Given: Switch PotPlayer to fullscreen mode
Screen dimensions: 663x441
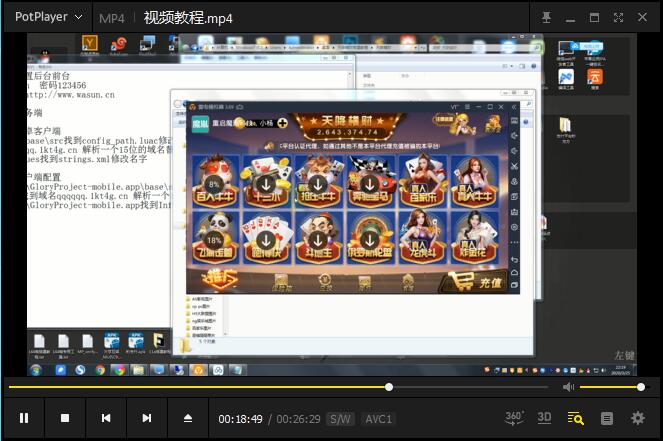Looking at the screenshot, I should 618,17.
